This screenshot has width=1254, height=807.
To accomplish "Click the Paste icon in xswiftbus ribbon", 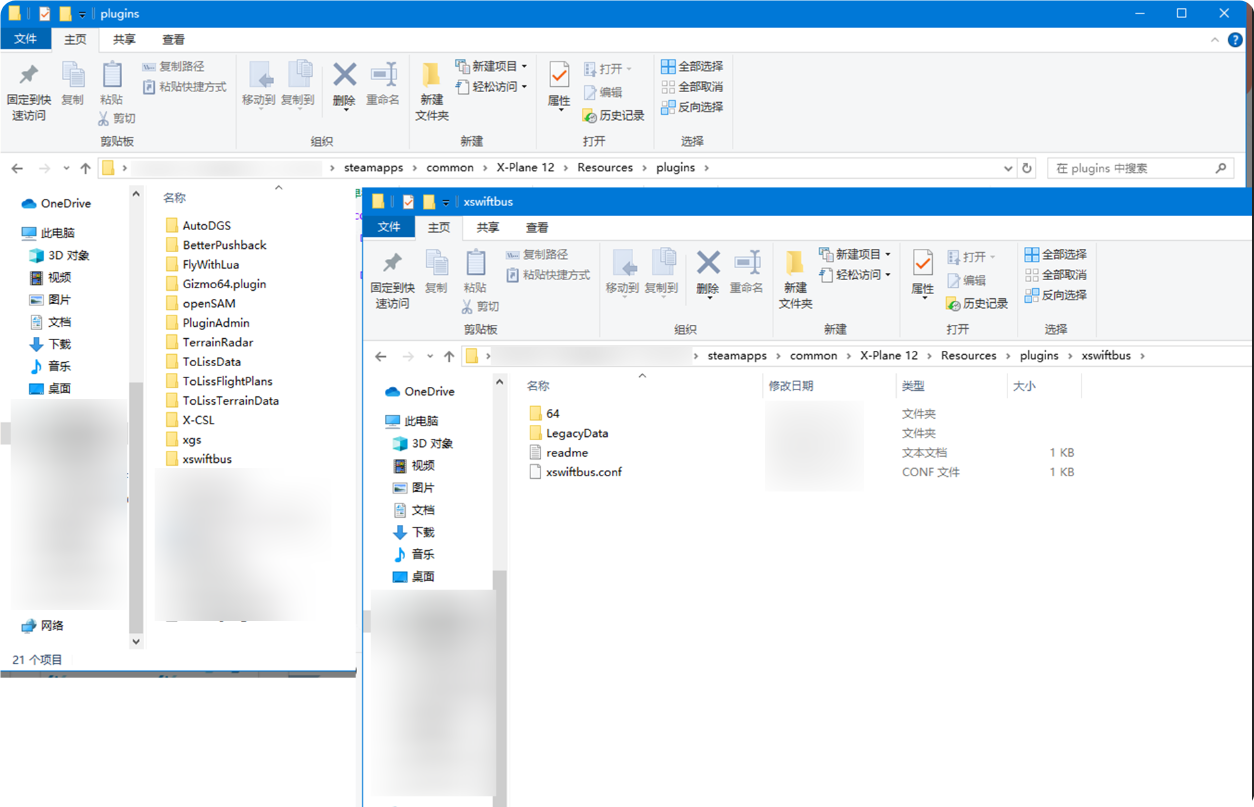I will coord(475,272).
